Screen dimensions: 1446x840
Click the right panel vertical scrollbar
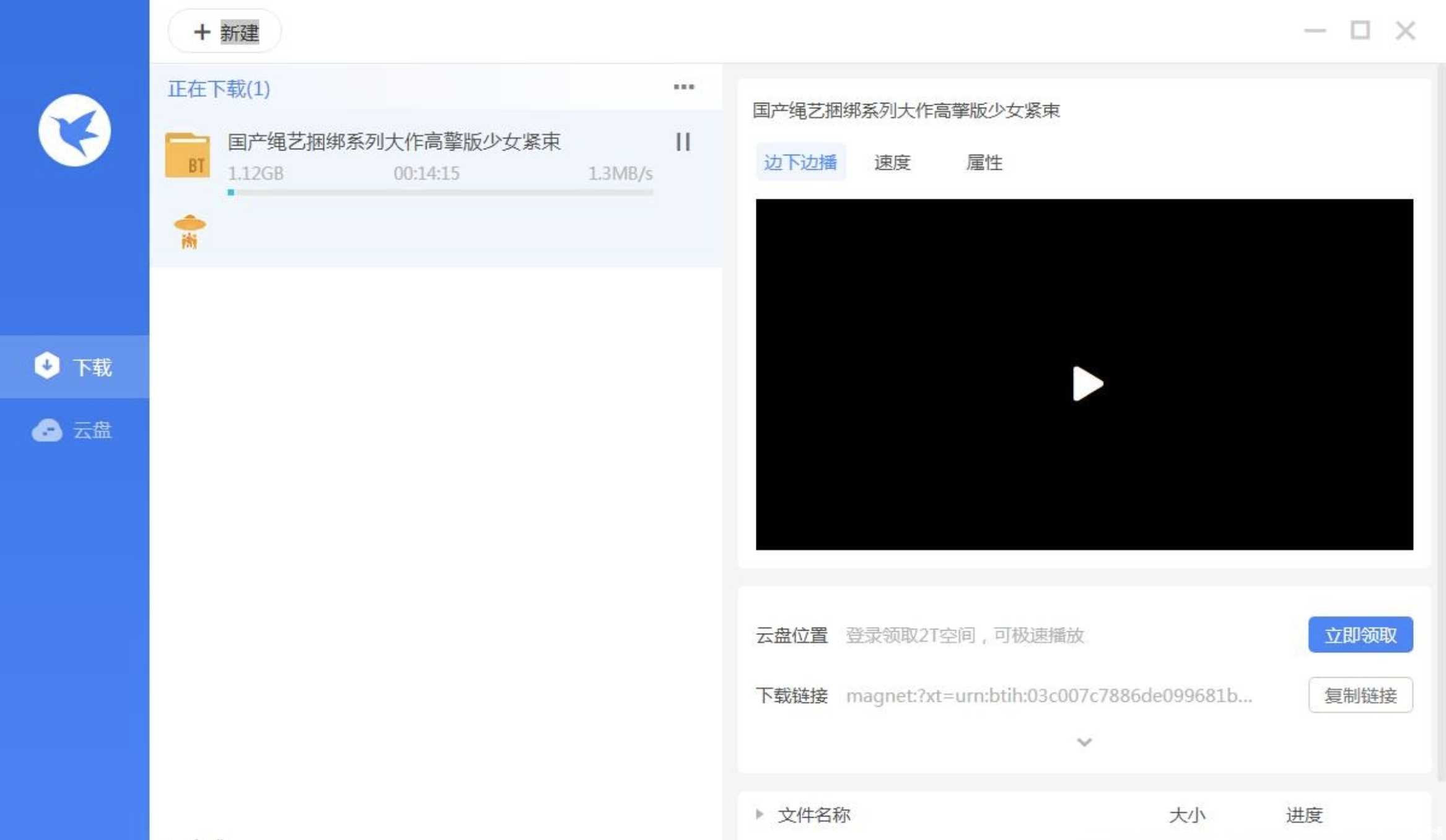click(x=1441, y=421)
